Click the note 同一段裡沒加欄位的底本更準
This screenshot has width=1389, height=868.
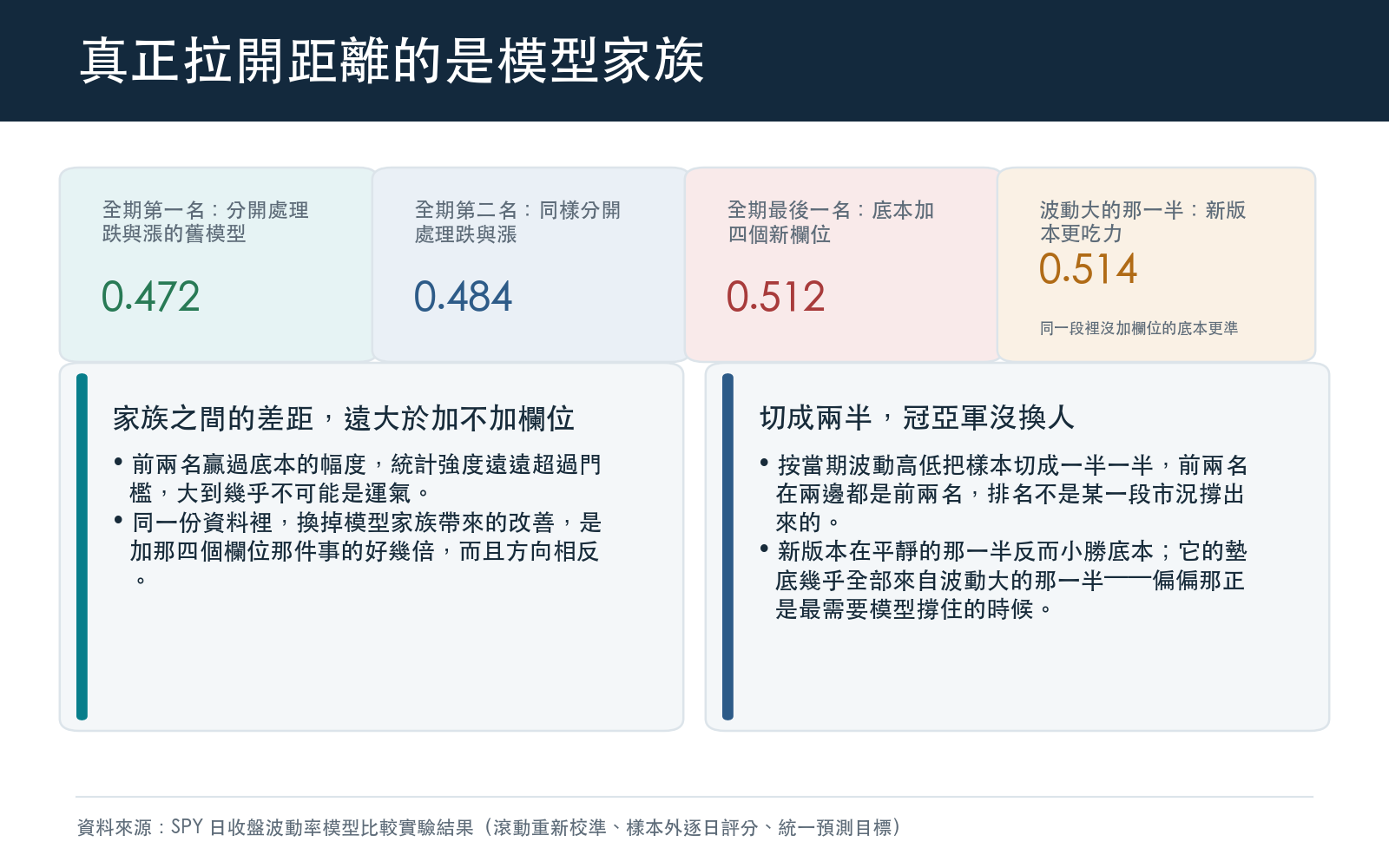[1139, 328]
